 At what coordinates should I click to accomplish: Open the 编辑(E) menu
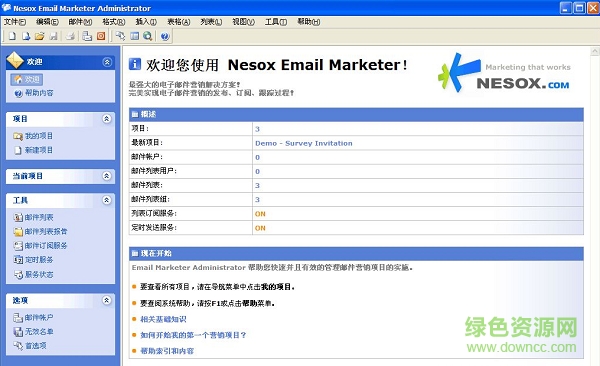click(x=47, y=22)
